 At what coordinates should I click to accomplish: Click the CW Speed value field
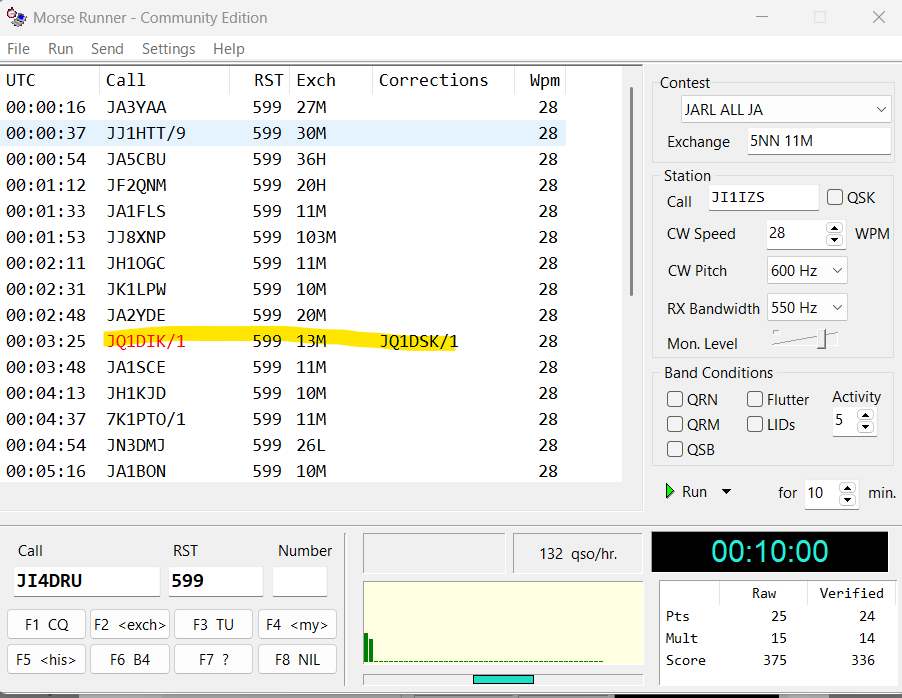pos(796,234)
